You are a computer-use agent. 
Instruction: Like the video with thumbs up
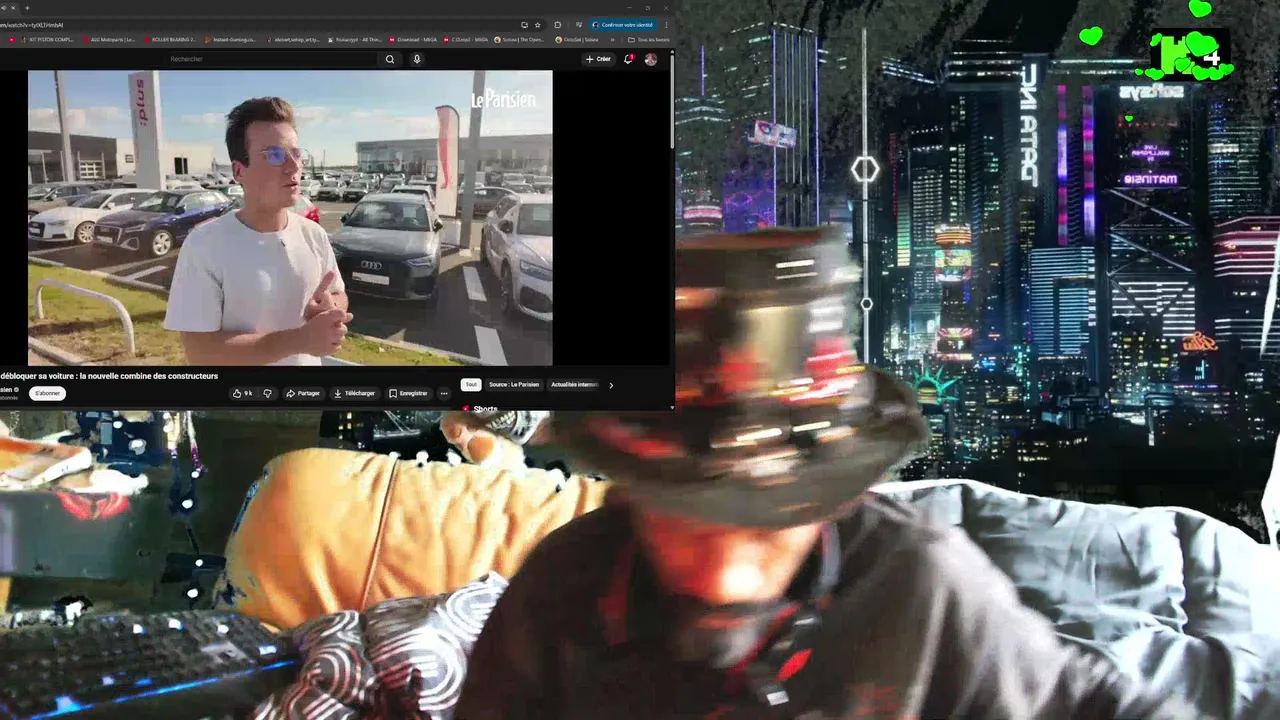242,393
